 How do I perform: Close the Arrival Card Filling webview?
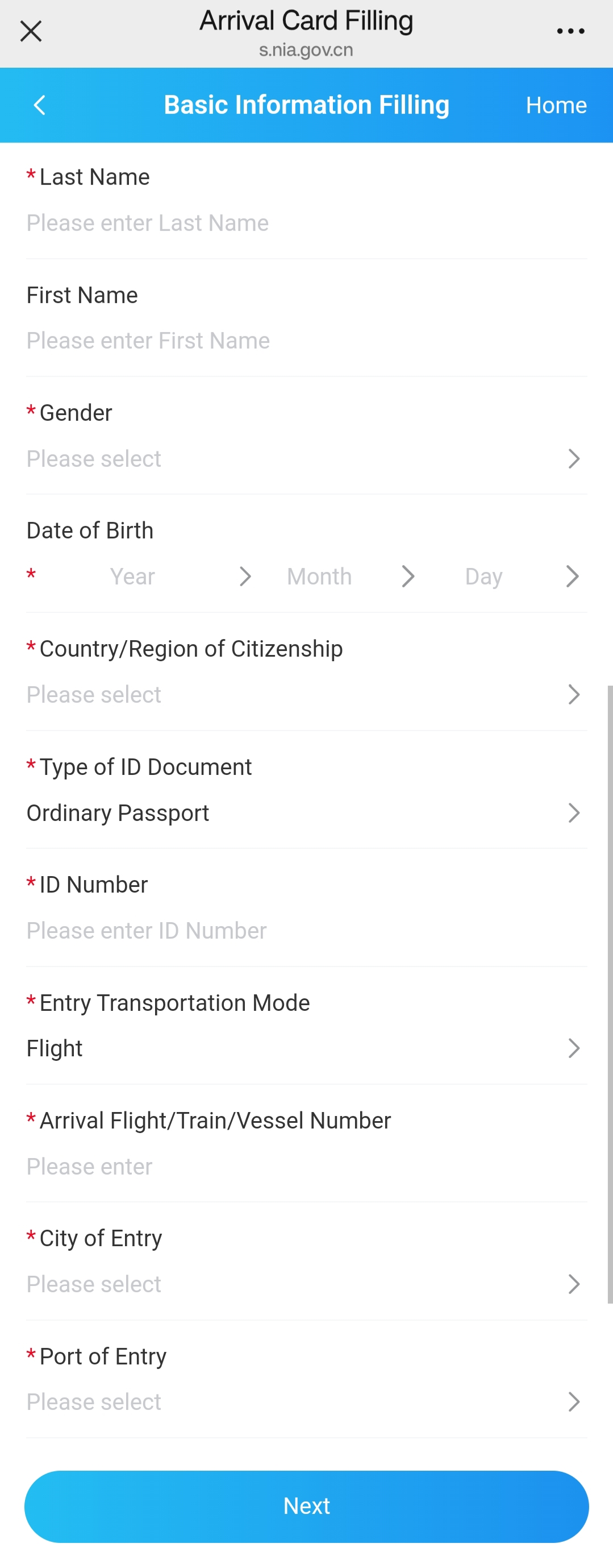point(31,31)
